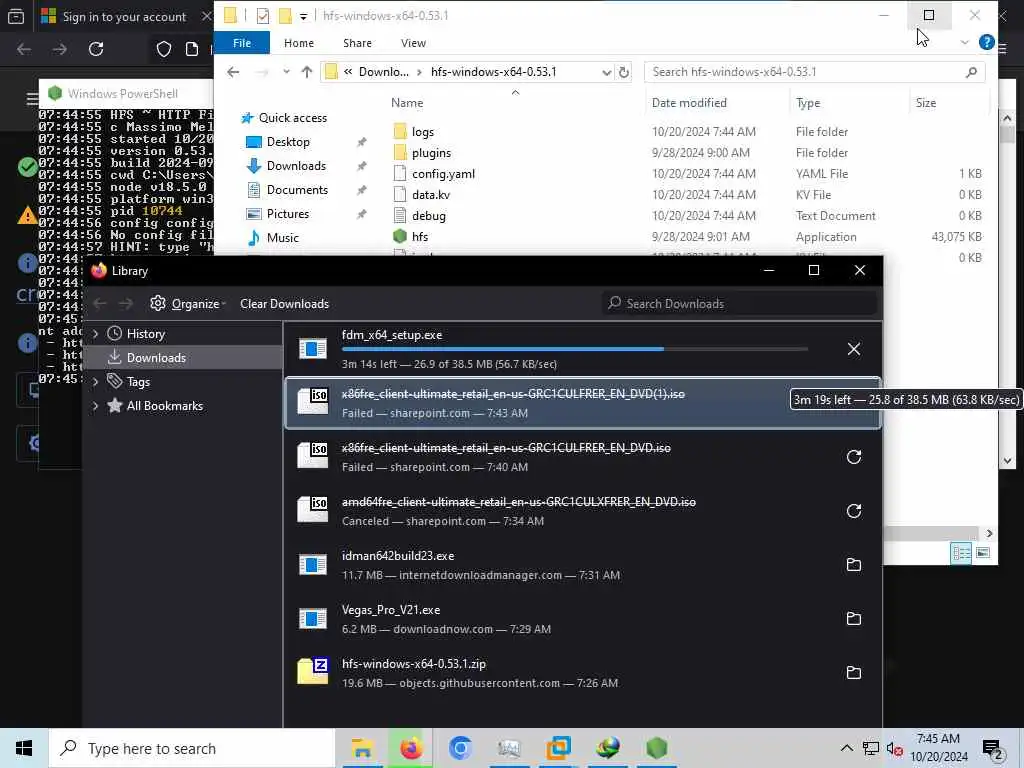Viewport: 1024px width, 768px height.
Task: Click the fdm_x64_setup.exe download progress bar
Action: point(575,349)
